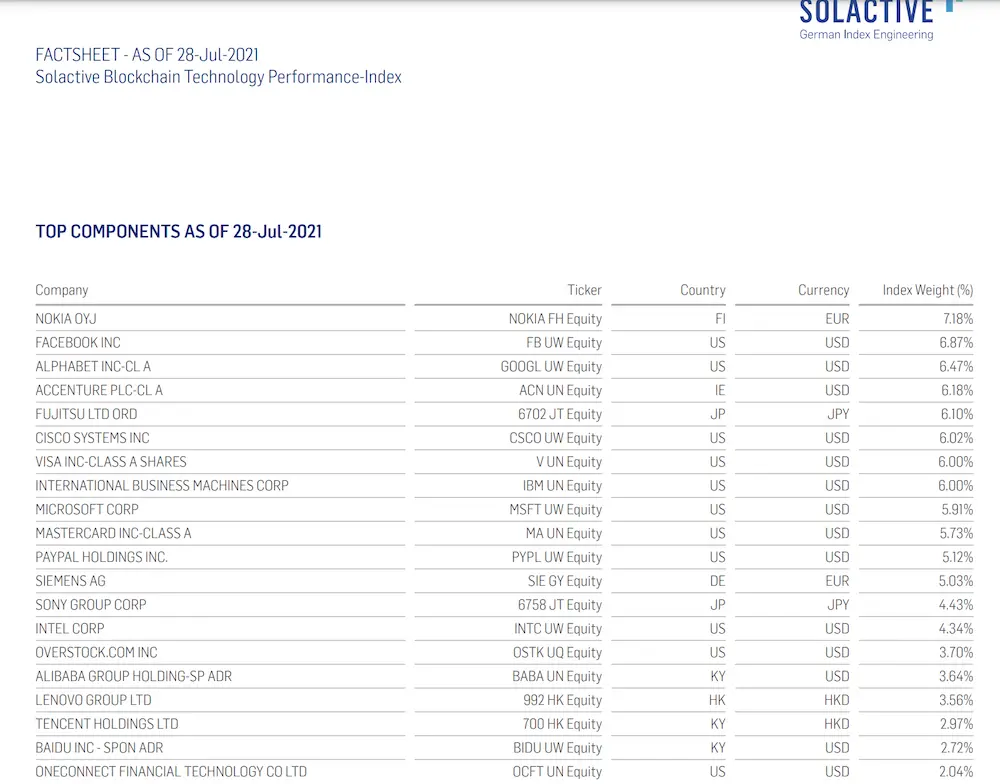Click 'TOP COMPONENTS AS OF 28-Jul-2021' heading
Image resolution: width=1000 pixels, height=784 pixels.
tap(179, 232)
